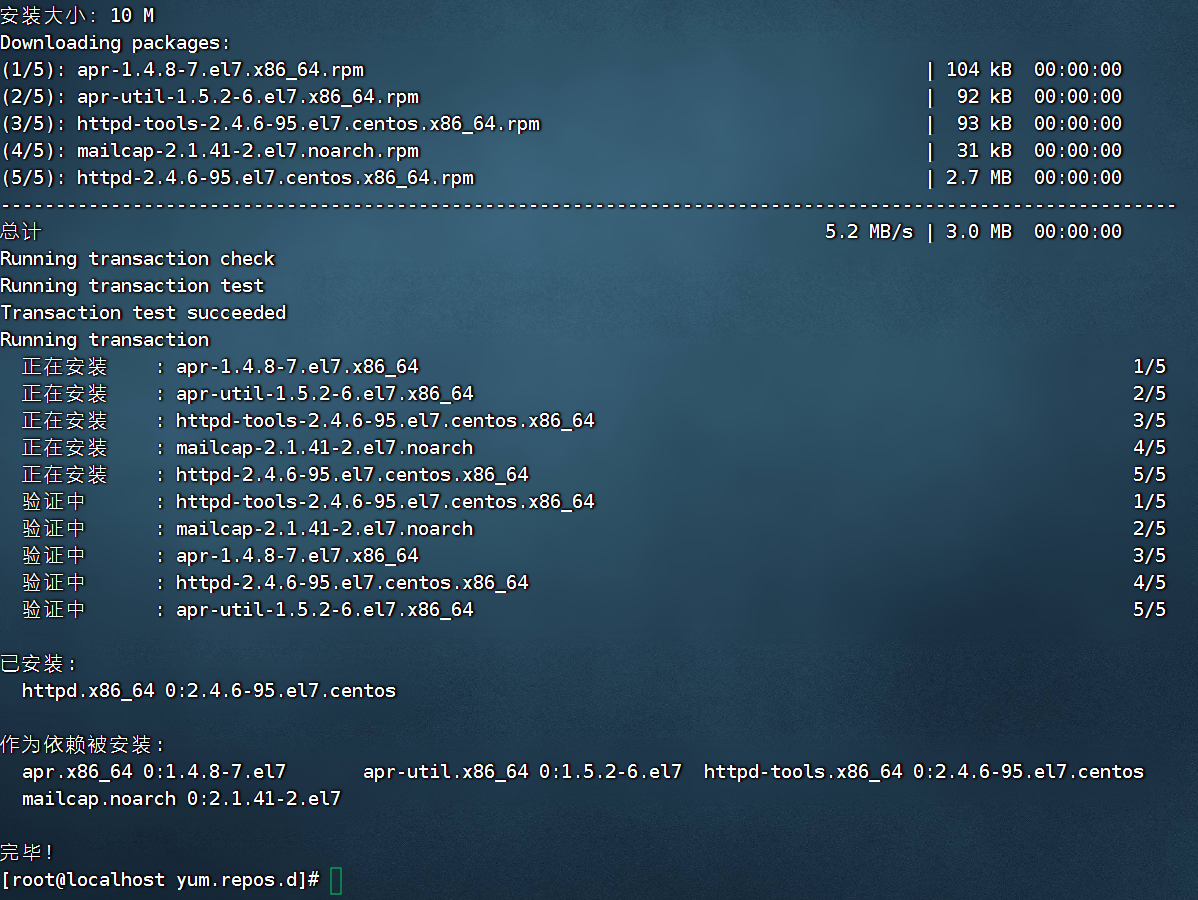The height and width of the screenshot is (900, 1198).
Task: Click the 5.2 MB/s download speed
Action: pyautogui.click(x=869, y=232)
